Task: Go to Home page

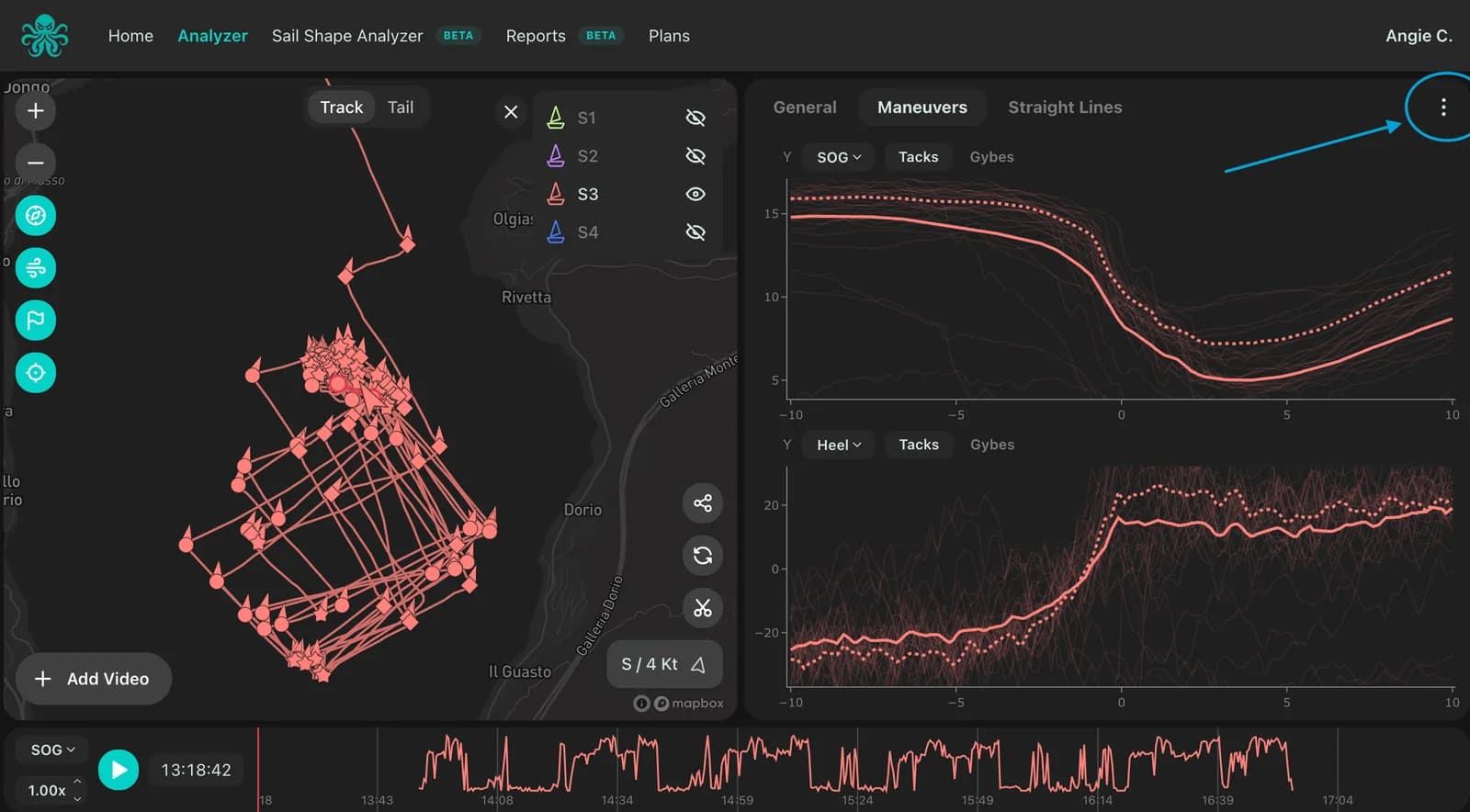Action: click(x=130, y=36)
